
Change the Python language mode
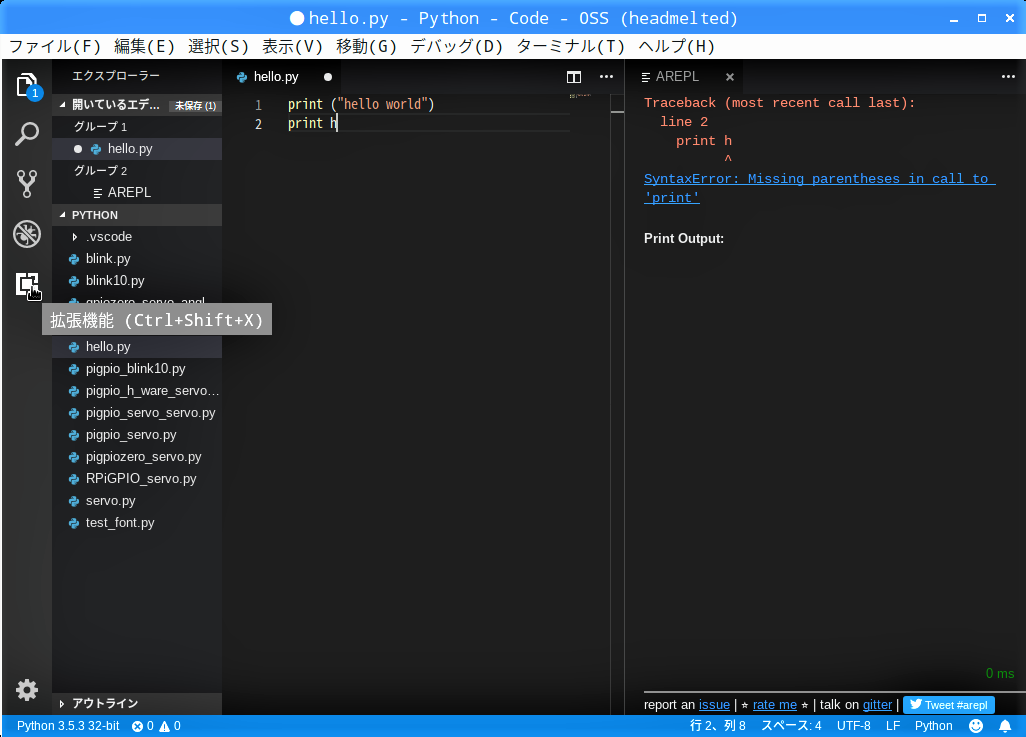(x=933, y=726)
